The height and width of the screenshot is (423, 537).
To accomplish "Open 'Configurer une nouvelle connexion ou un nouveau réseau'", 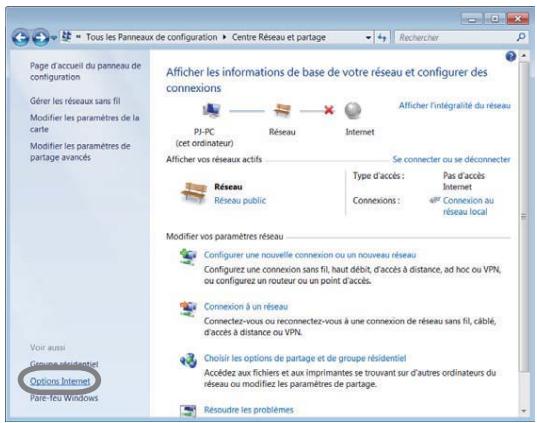I will point(310,255).
